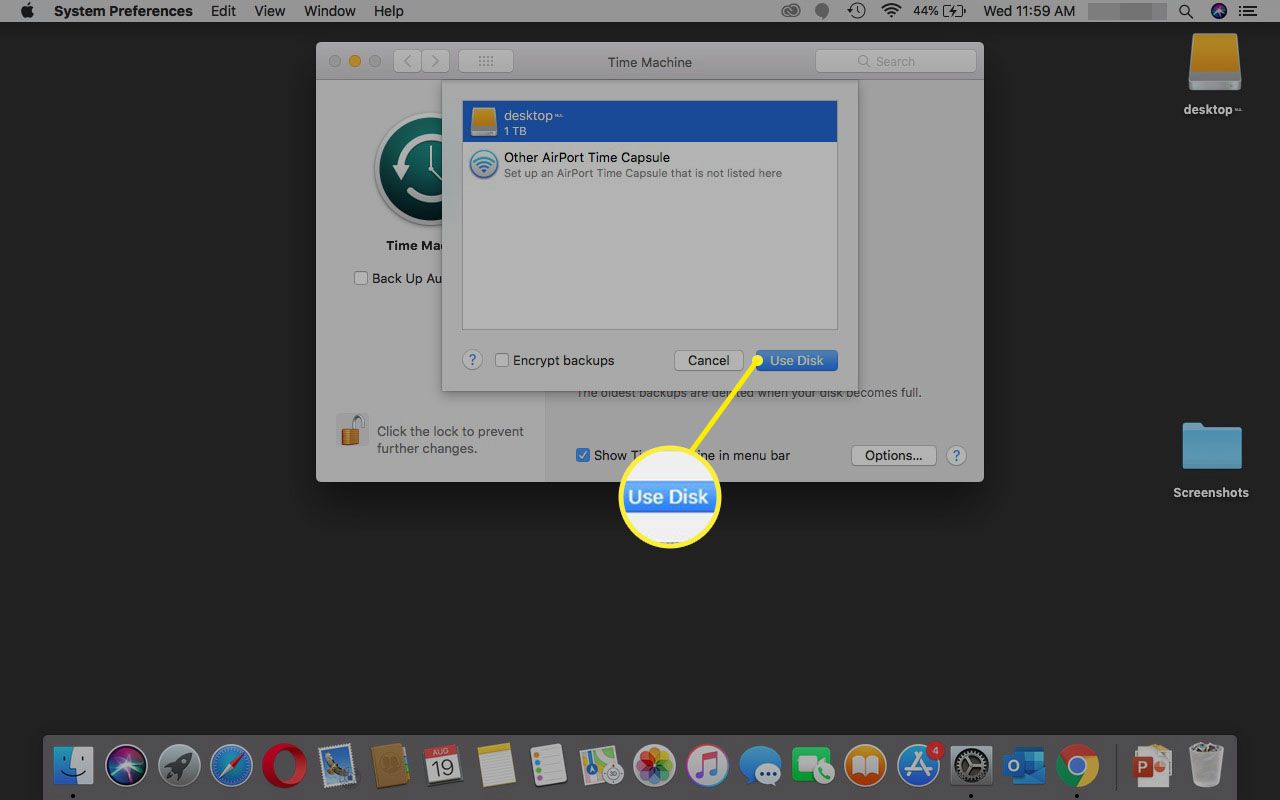
Task: Go back using the toolbar back arrow
Action: [x=406, y=61]
